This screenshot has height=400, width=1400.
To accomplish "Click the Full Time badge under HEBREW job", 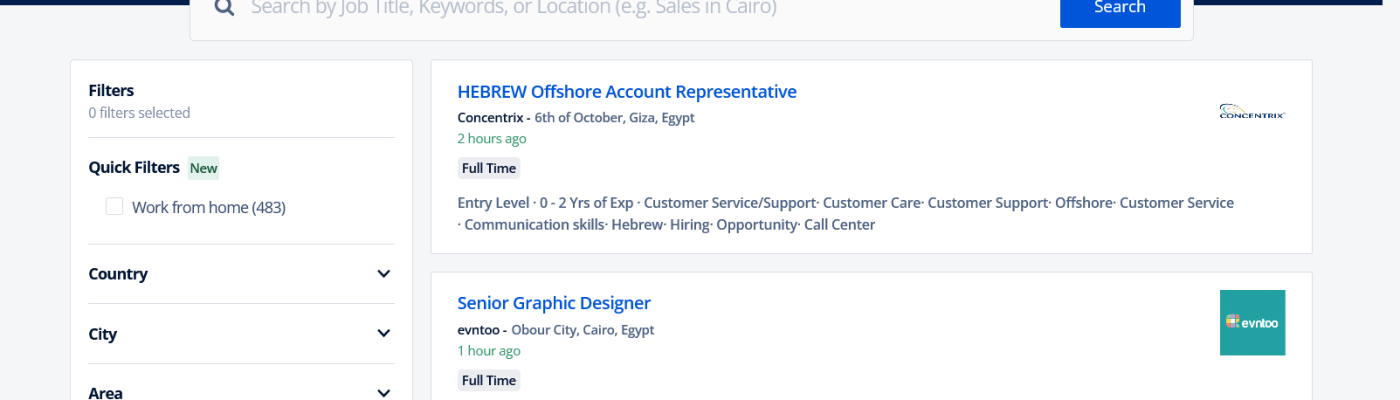I will pos(489,168).
